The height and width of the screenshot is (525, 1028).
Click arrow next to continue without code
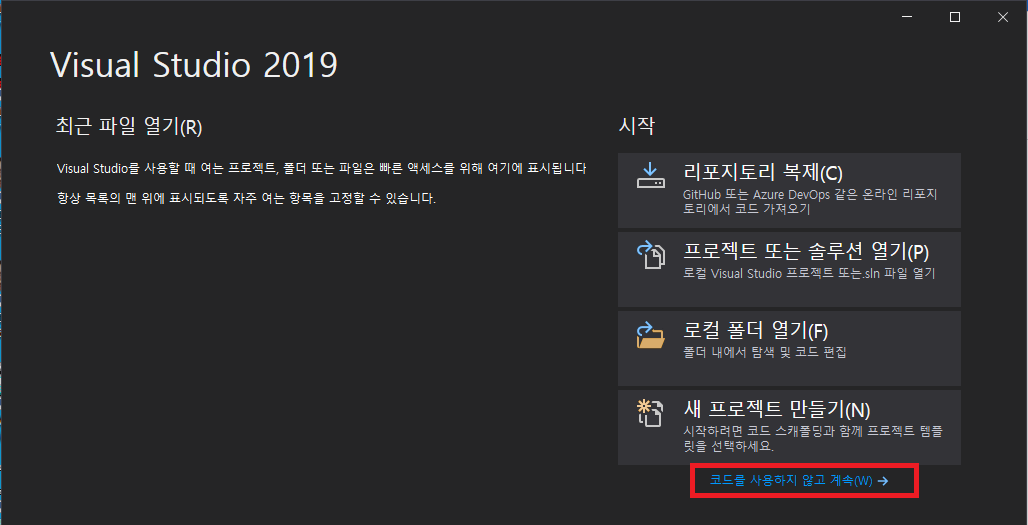(882, 481)
